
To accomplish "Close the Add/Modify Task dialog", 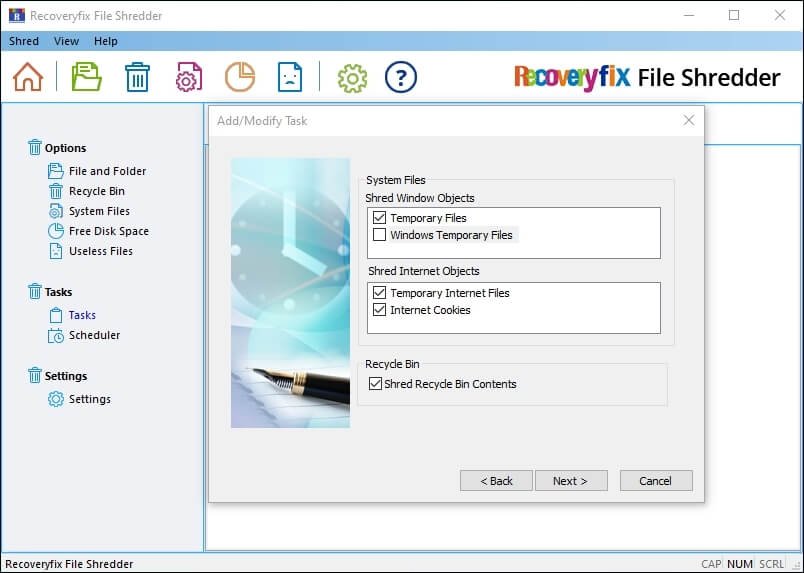I will click(x=688, y=120).
